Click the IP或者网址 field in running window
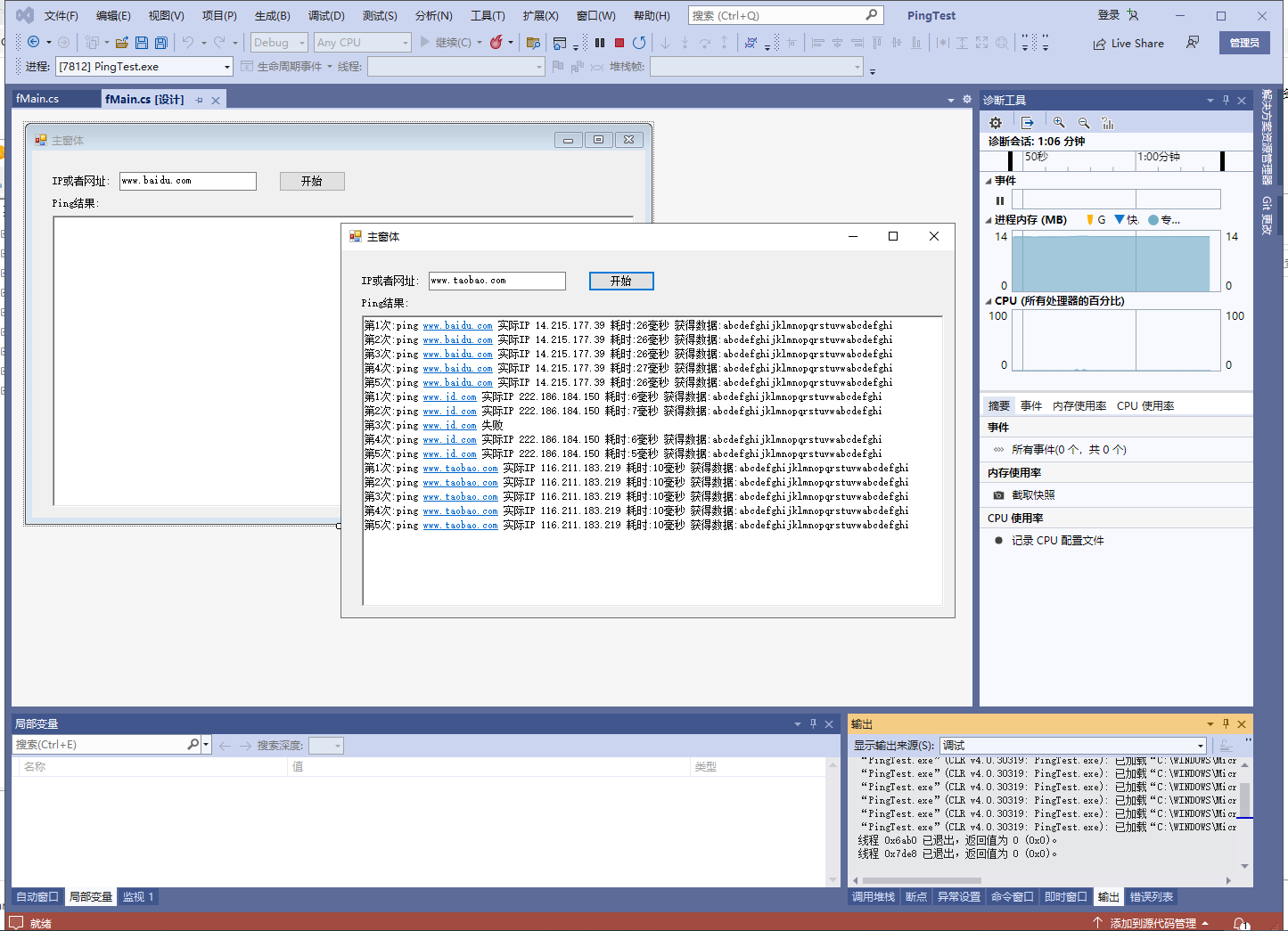This screenshot has height=931, width=1288. click(497, 281)
